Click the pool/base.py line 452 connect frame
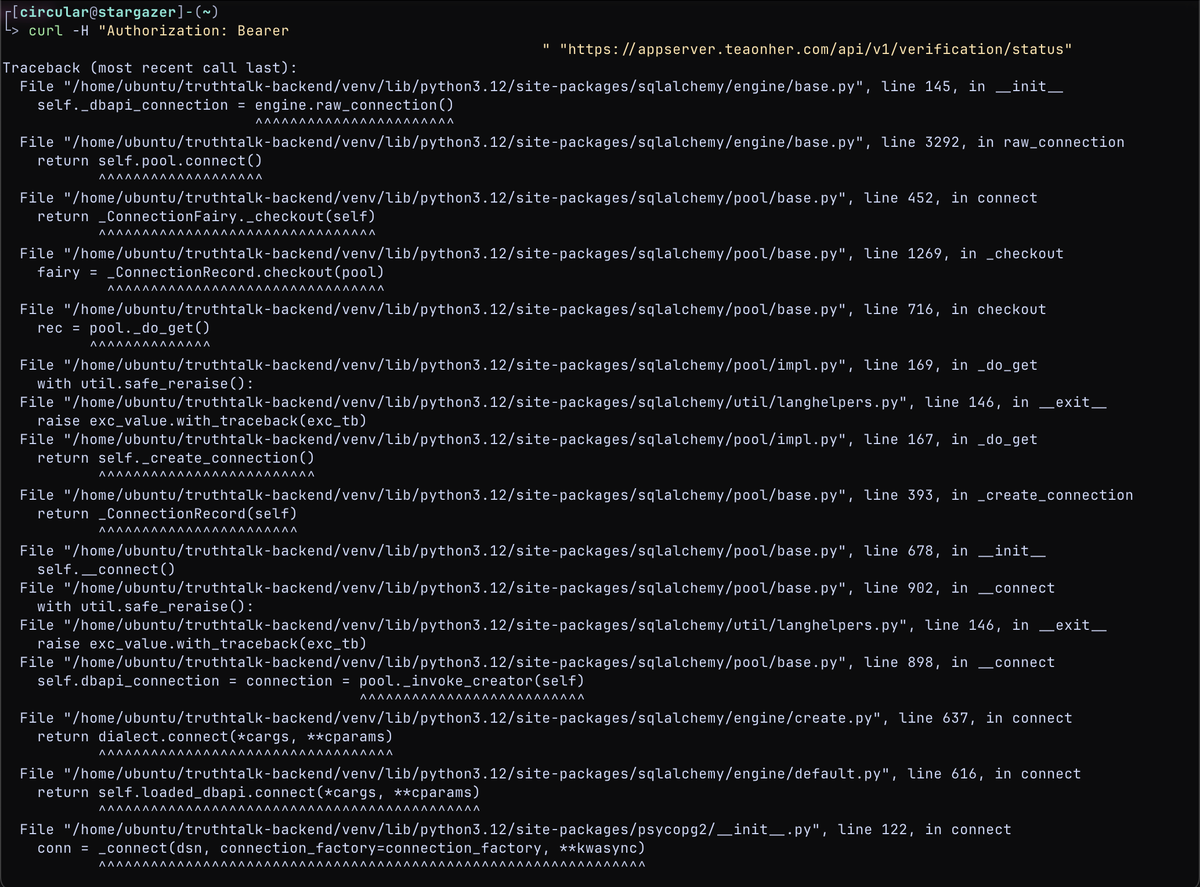This screenshot has height=887, width=1200. 528,198
